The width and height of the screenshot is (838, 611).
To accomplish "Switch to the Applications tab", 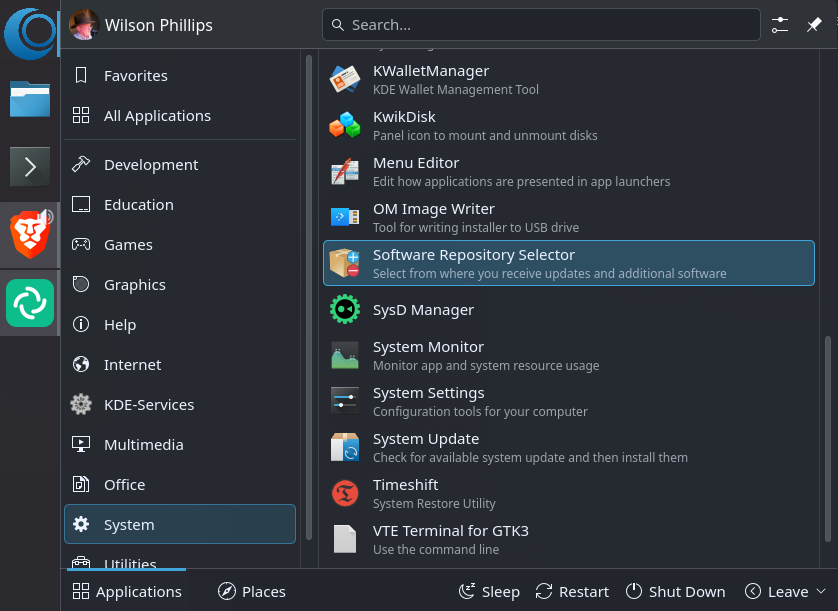I will (127, 591).
